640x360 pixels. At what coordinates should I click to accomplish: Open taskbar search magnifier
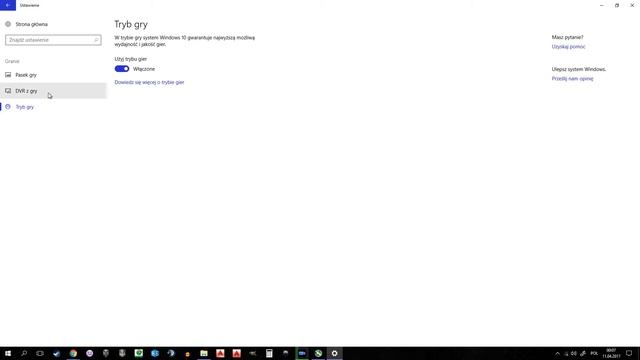pos(24,353)
